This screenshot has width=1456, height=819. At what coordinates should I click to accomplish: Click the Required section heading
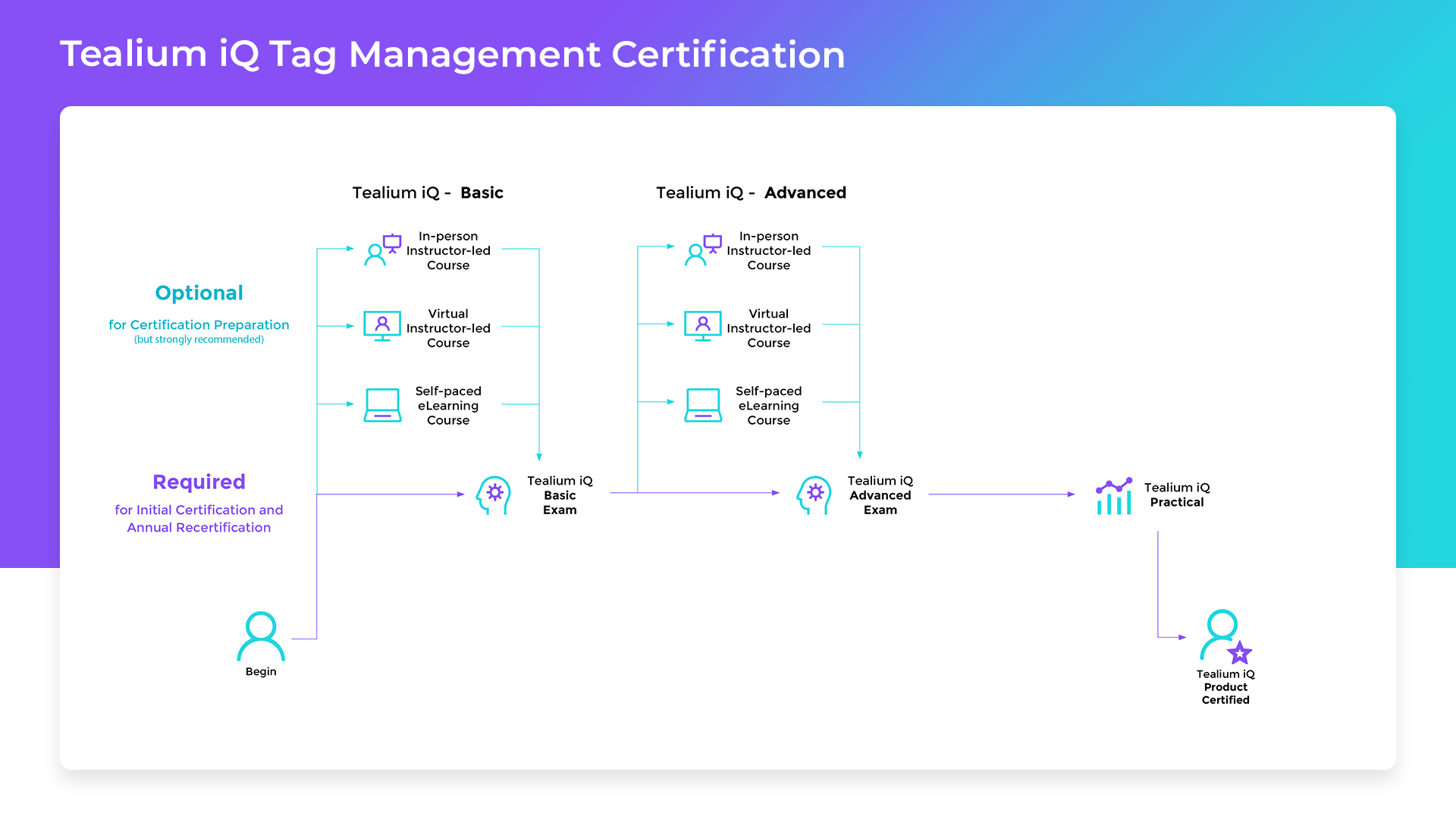[x=199, y=482]
